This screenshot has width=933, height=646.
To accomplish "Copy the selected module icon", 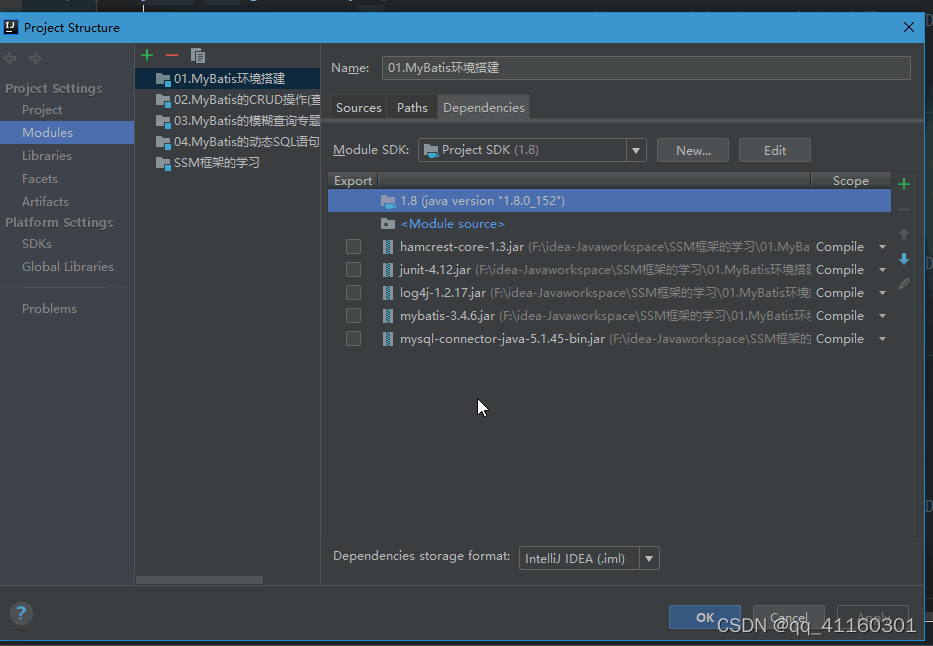I will point(198,55).
